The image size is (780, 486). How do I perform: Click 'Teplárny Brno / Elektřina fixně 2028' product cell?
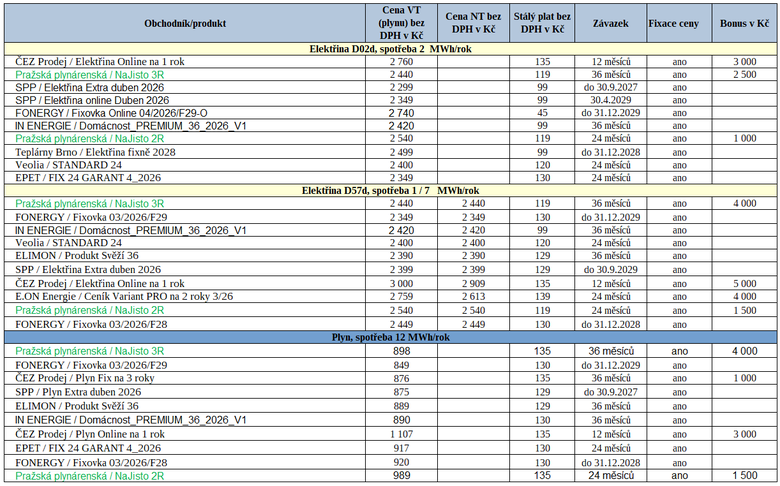[95, 152]
